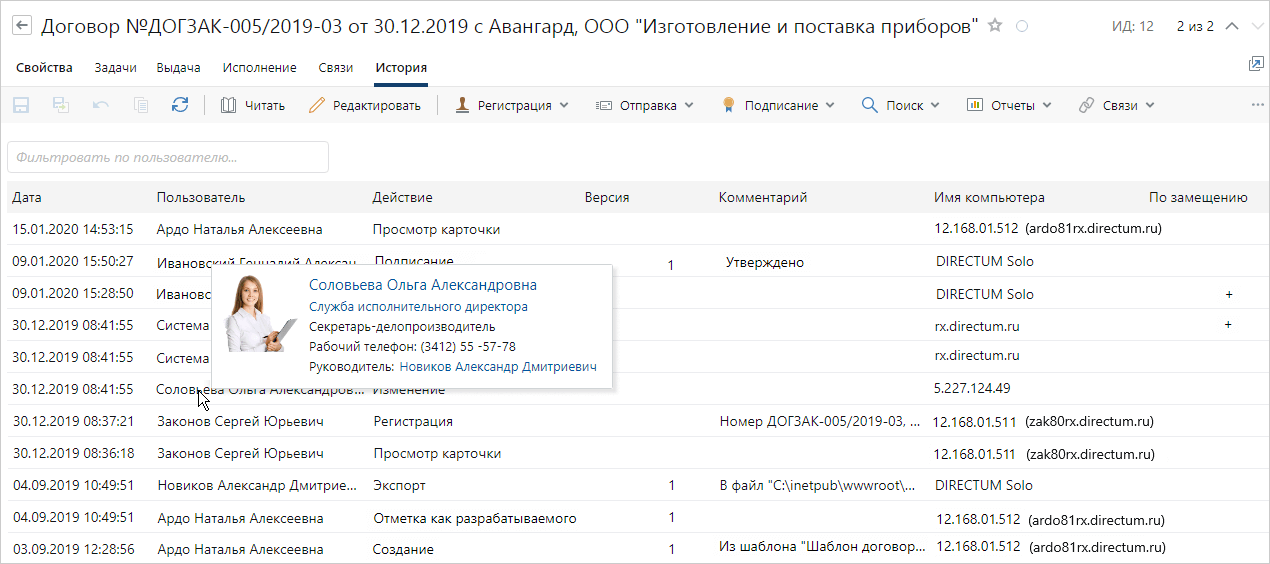Expand the Отправка dropdown menu
The image size is (1270, 564).
coord(645,105)
